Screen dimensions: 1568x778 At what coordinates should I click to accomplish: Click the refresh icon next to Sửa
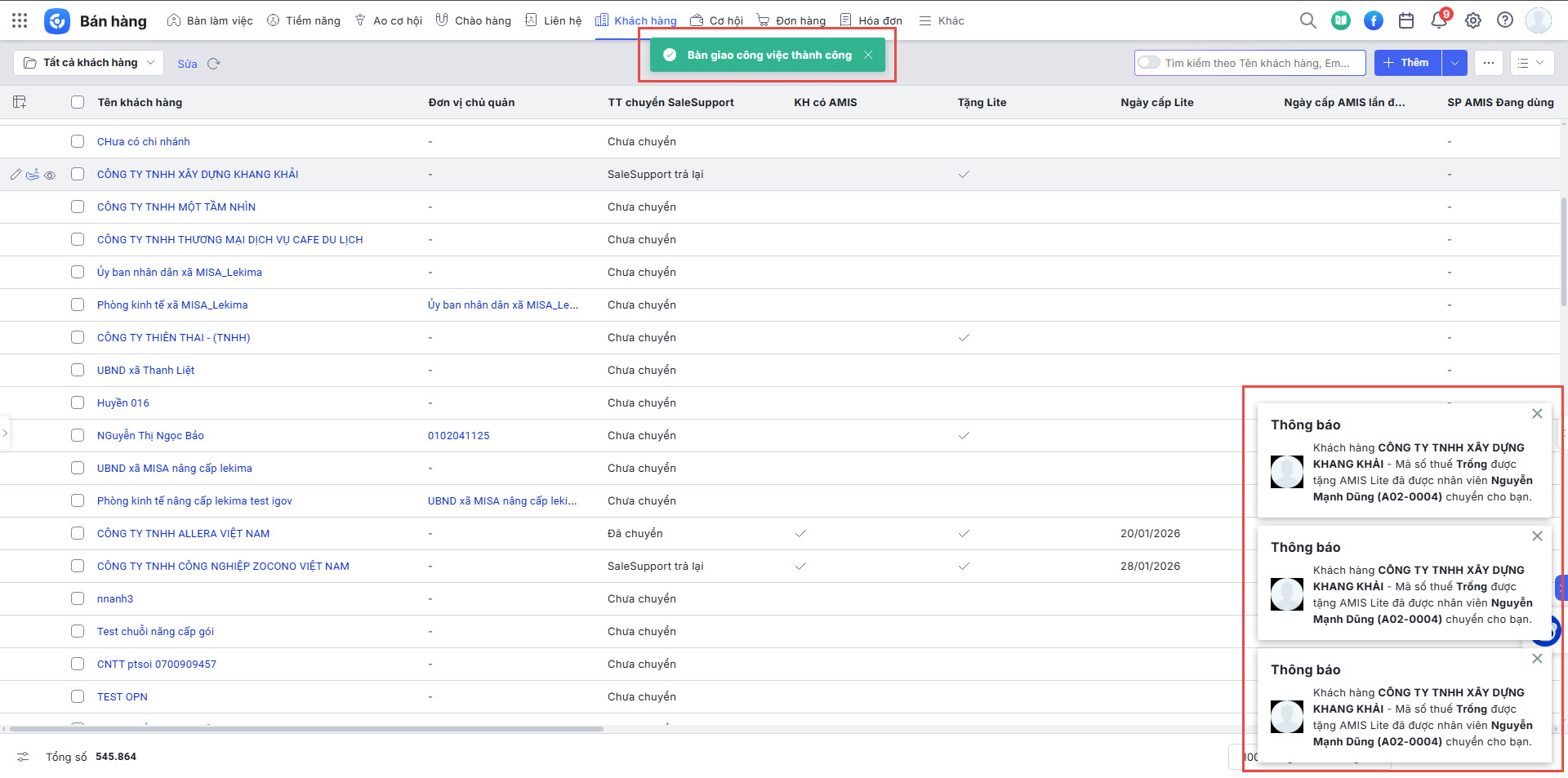point(214,64)
